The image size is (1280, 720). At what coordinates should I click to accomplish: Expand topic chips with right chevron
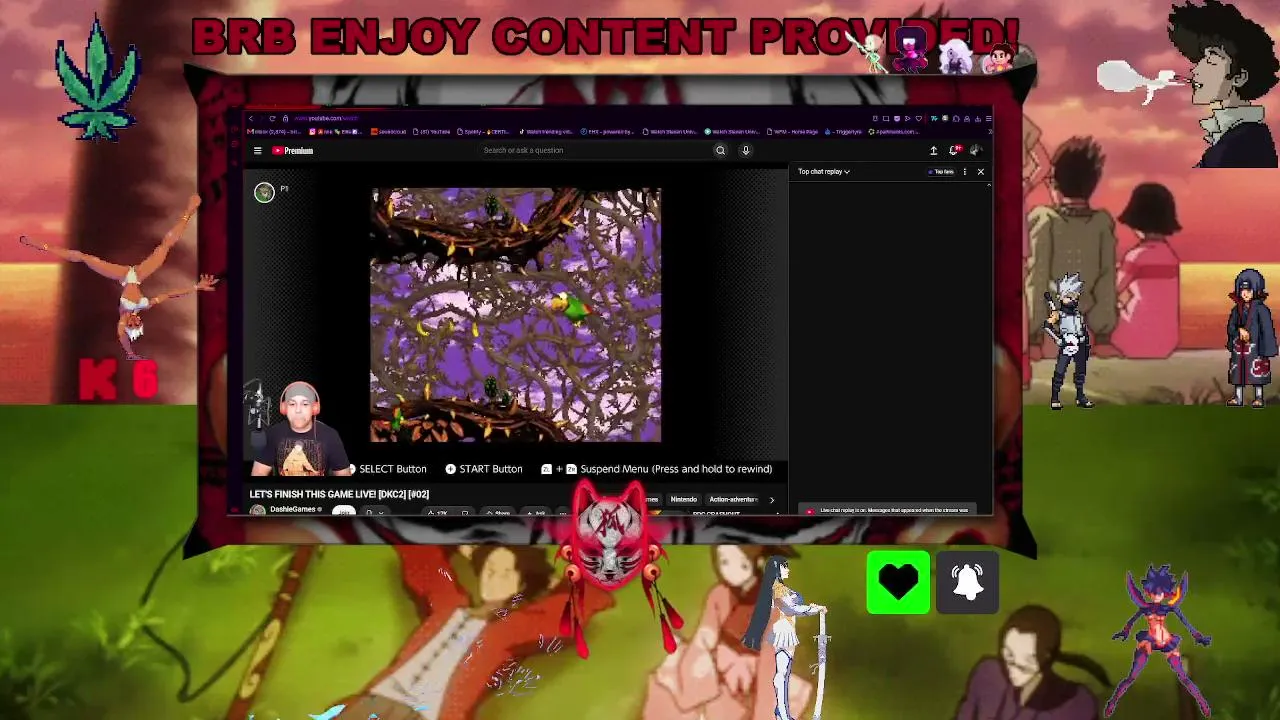772,500
